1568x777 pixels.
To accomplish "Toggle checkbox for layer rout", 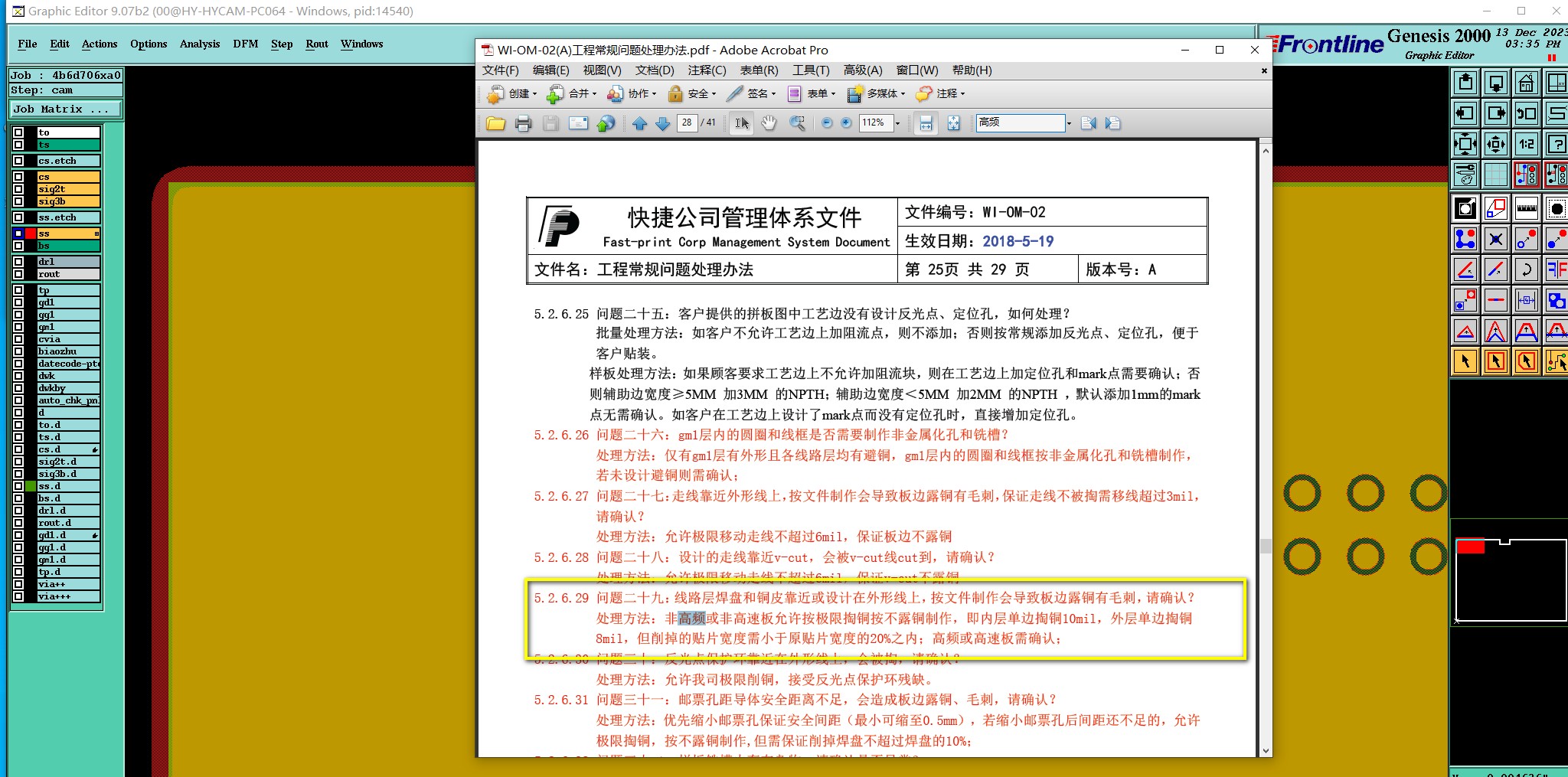I will [18, 274].
